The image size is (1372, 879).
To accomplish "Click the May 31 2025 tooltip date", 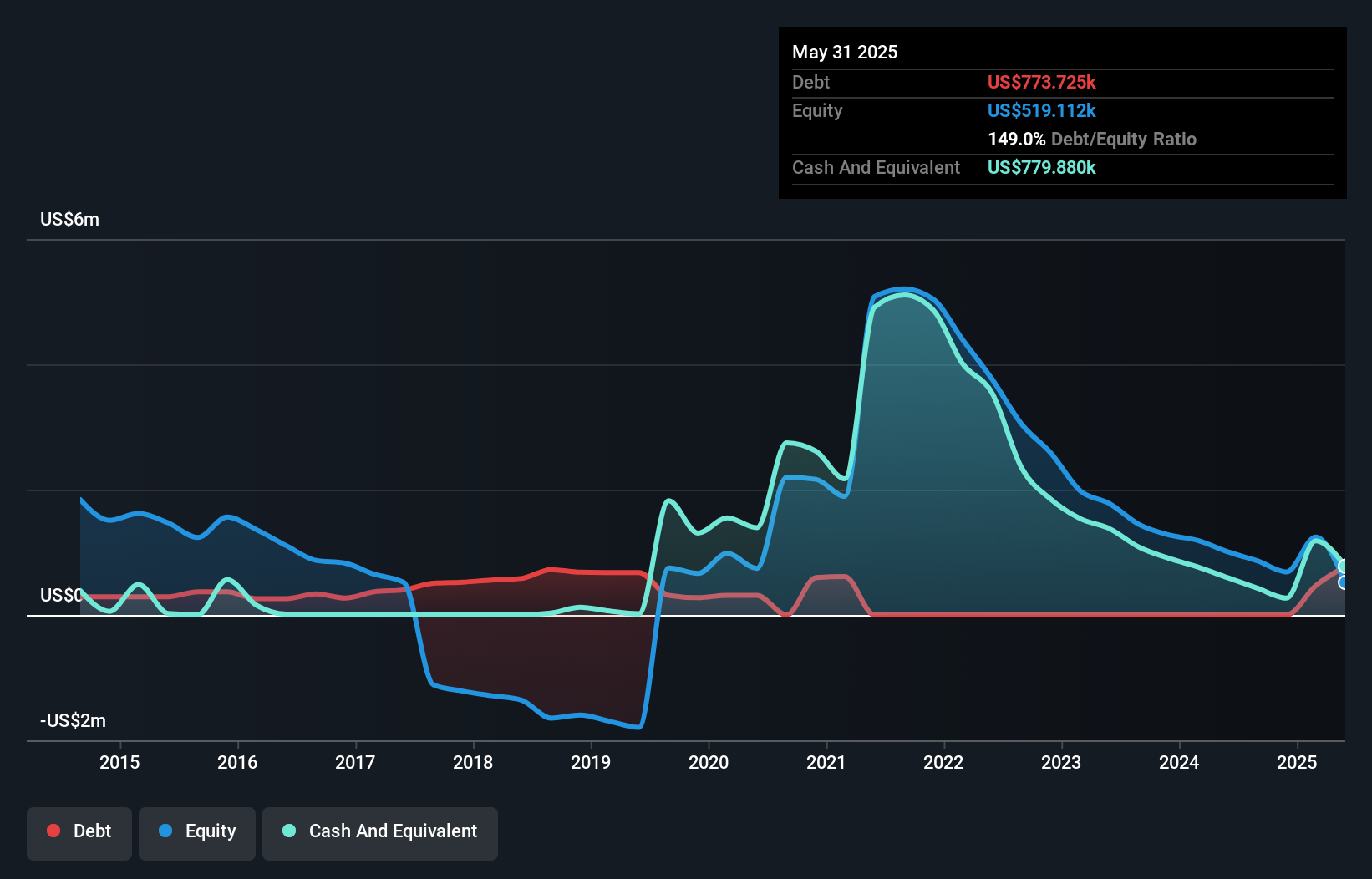I will [x=845, y=52].
